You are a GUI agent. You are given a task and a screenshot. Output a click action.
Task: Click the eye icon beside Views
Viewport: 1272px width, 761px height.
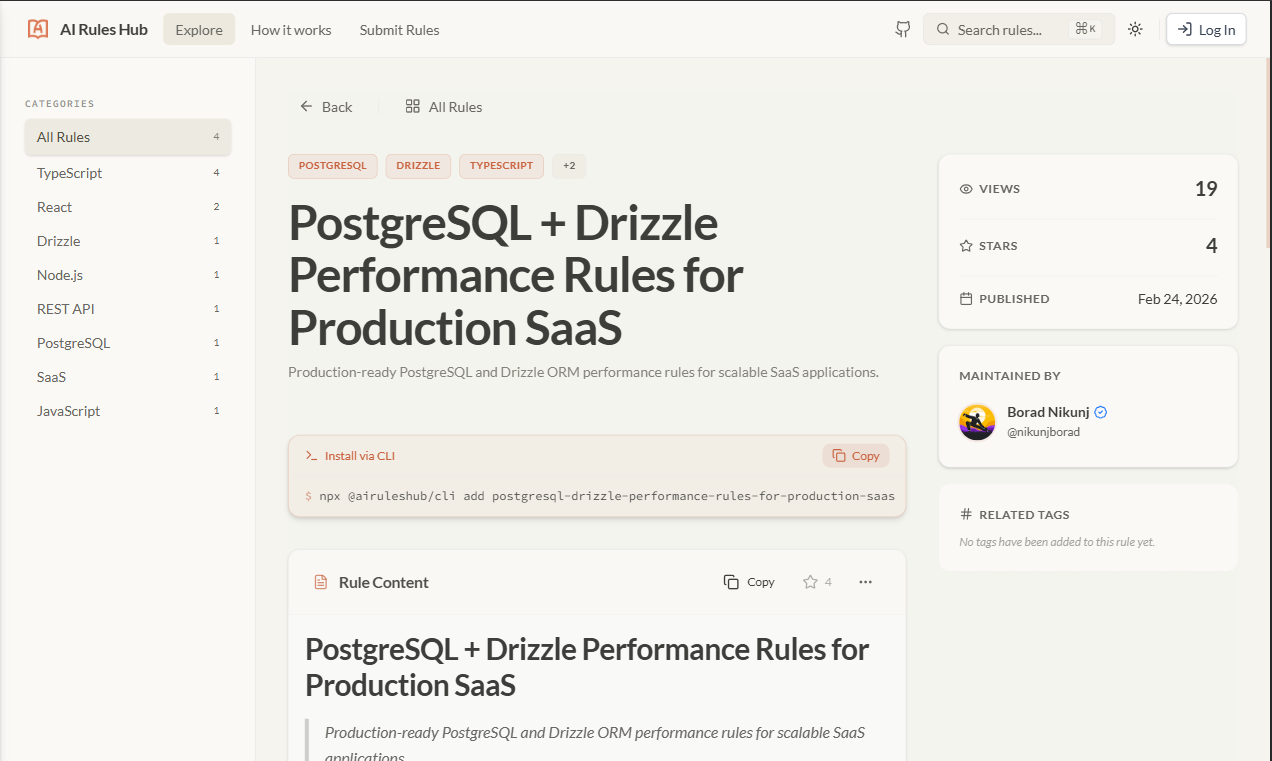pos(965,188)
